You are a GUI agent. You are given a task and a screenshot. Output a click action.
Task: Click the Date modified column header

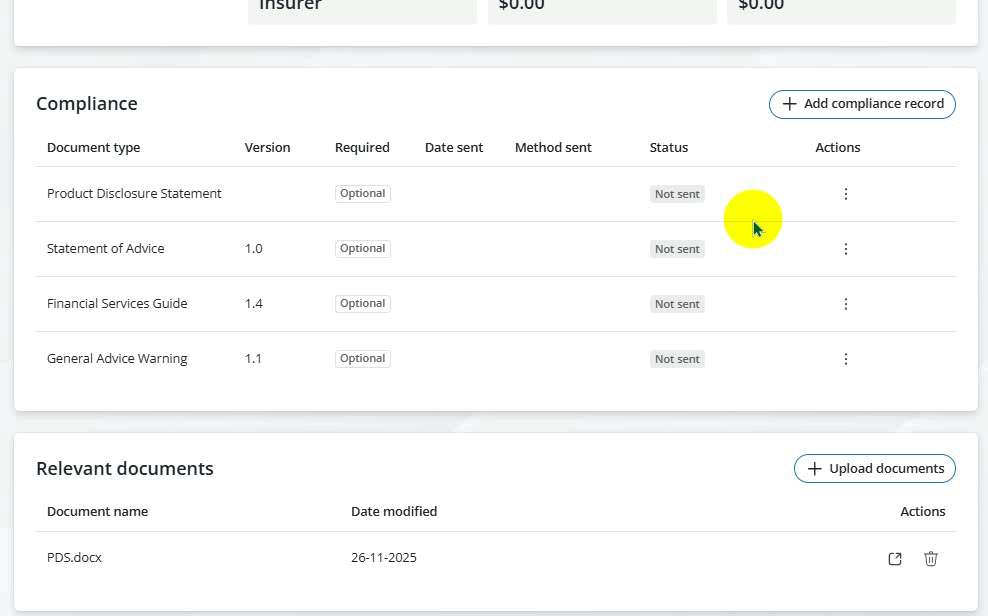[x=394, y=512]
